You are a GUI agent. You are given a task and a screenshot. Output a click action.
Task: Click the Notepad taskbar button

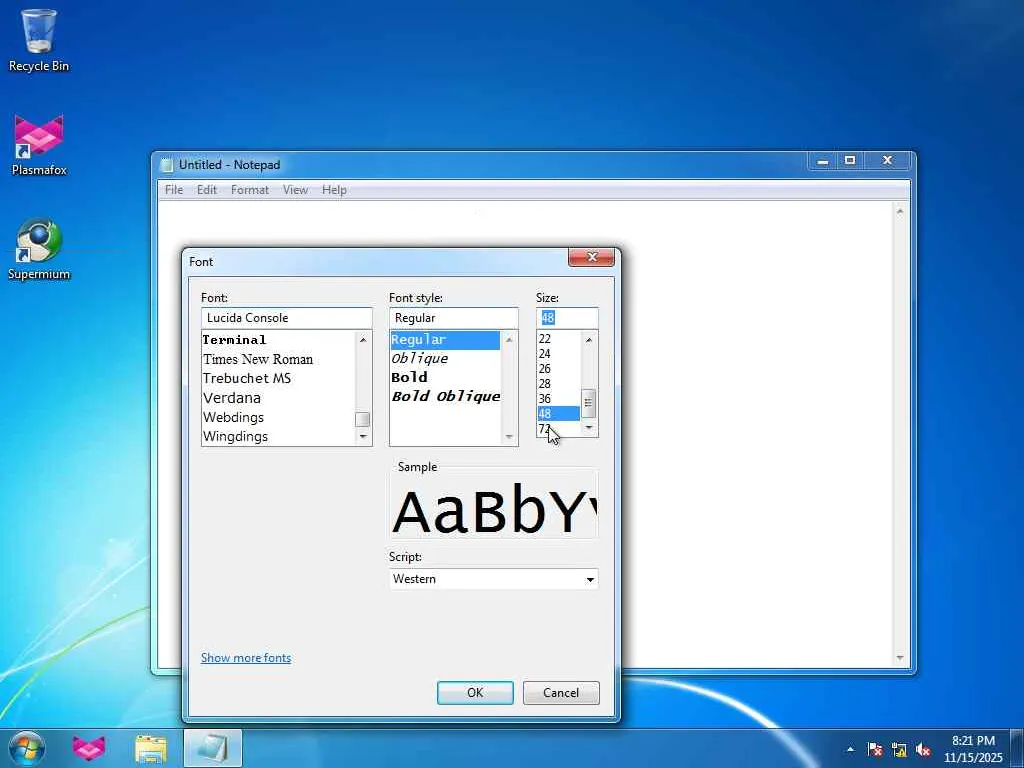tap(213, 748)
